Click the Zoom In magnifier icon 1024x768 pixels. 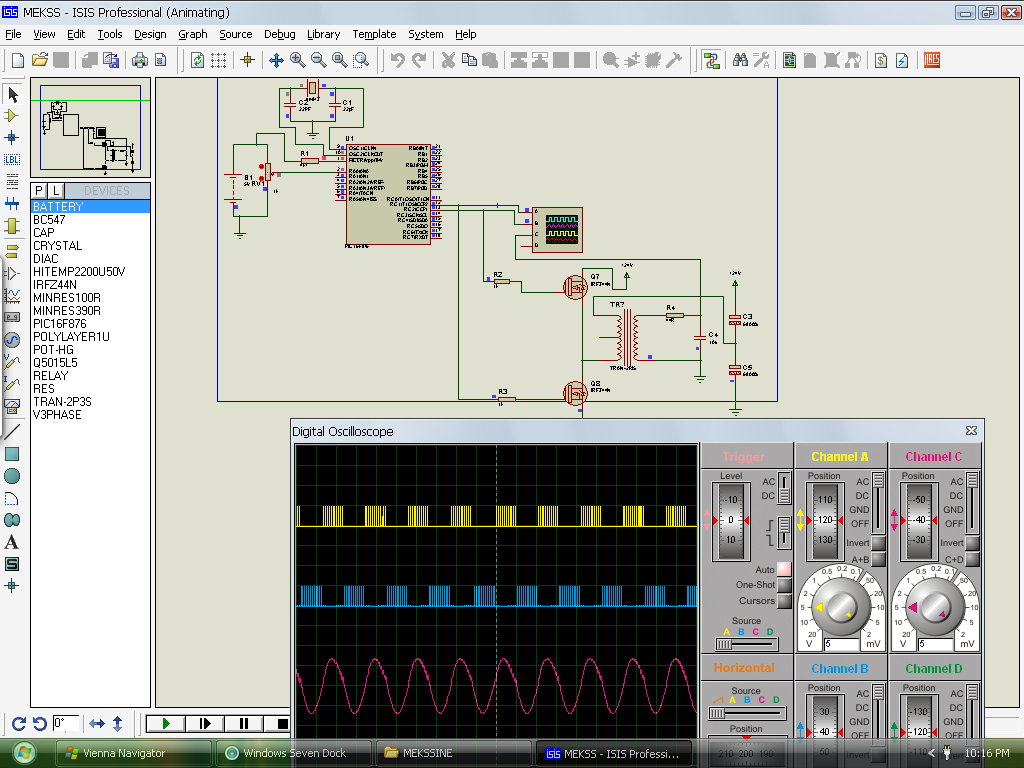coord(297,60)
